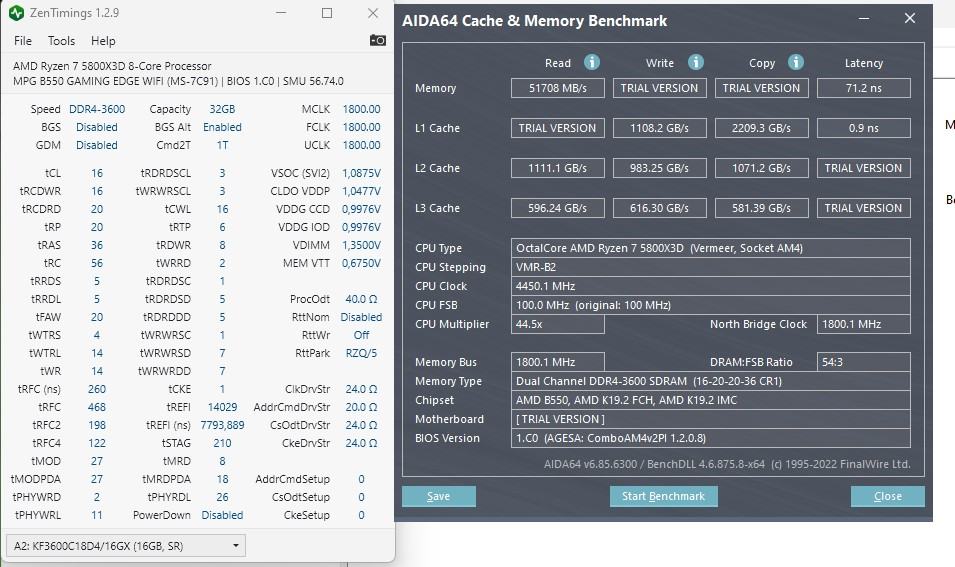
Task: Minimize the AIDA64 benchmark window
Action: (864, 18)
